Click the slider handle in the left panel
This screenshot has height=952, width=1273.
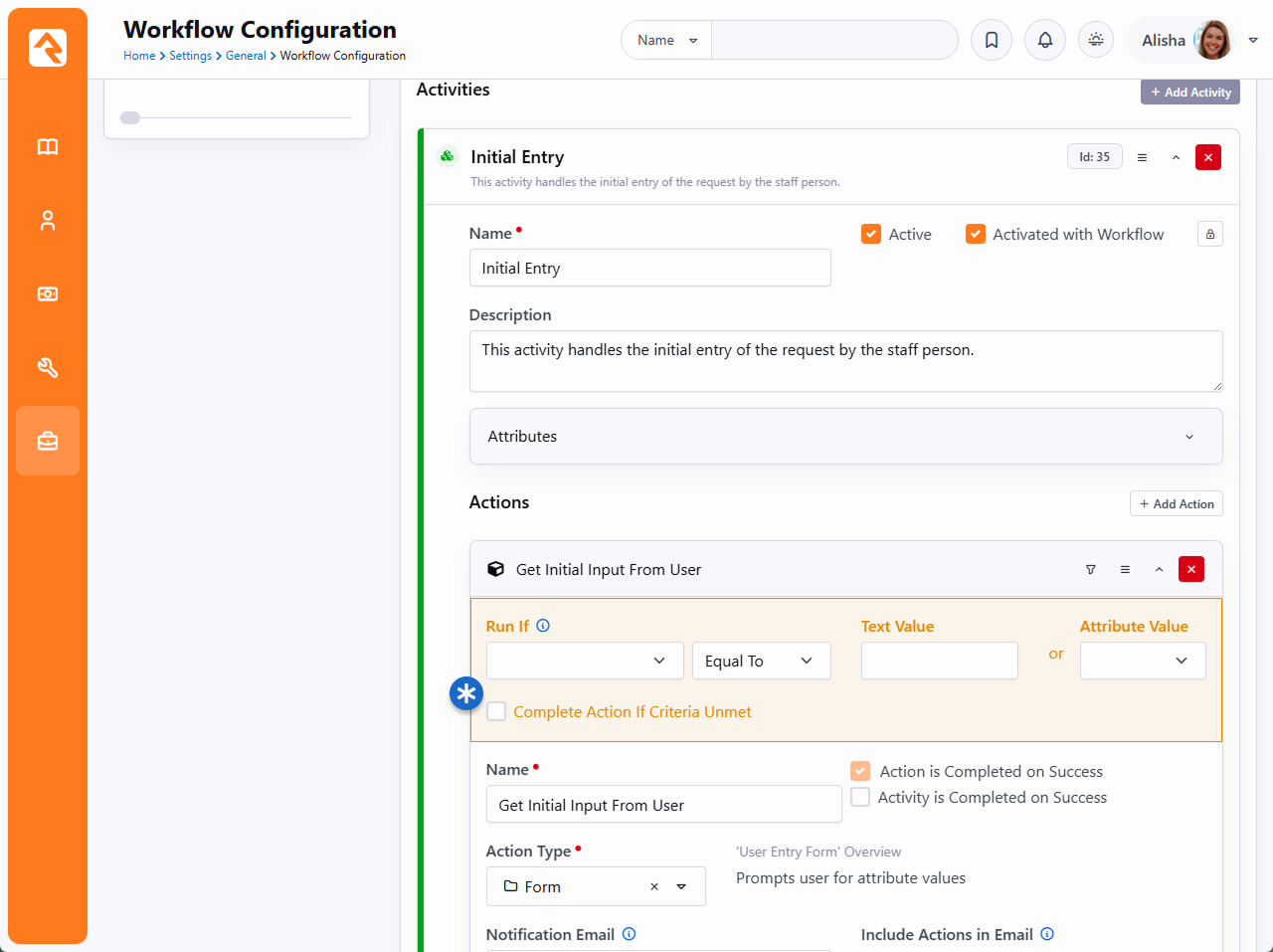[130, 117]
